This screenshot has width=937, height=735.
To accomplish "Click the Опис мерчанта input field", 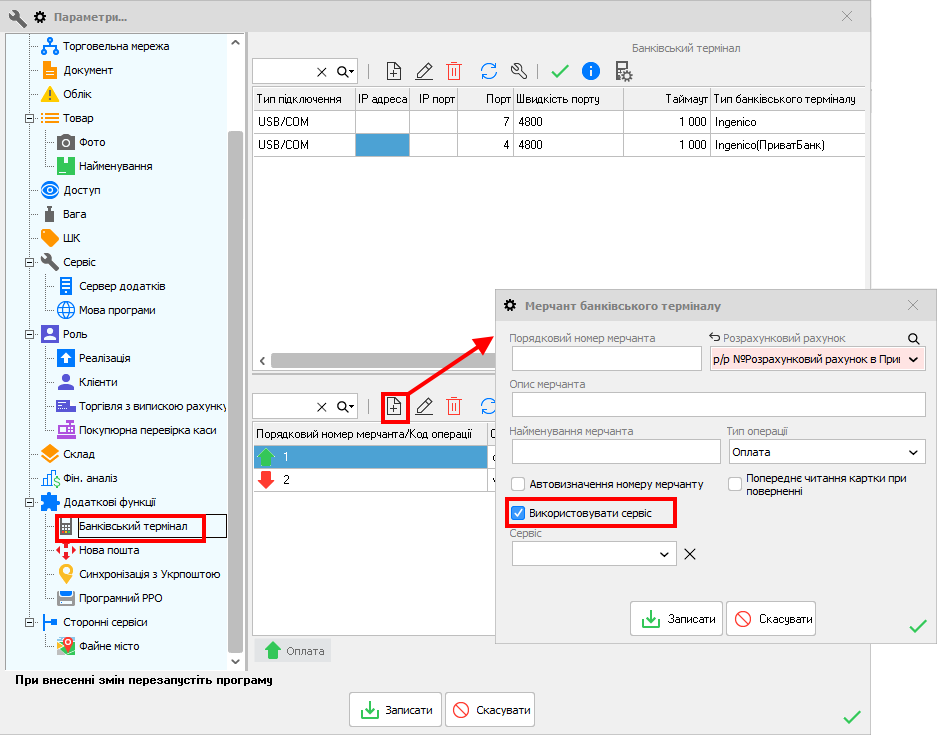I will tap(718, 404).
